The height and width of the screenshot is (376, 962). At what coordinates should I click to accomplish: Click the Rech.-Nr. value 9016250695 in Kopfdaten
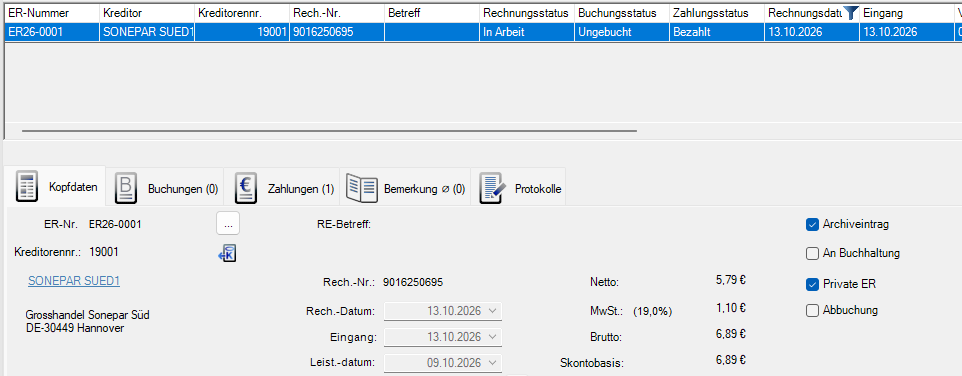413,283
